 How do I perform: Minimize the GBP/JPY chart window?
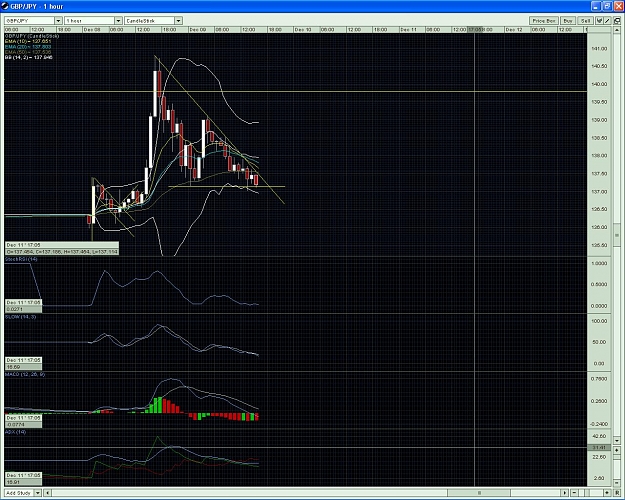(596, 6)
